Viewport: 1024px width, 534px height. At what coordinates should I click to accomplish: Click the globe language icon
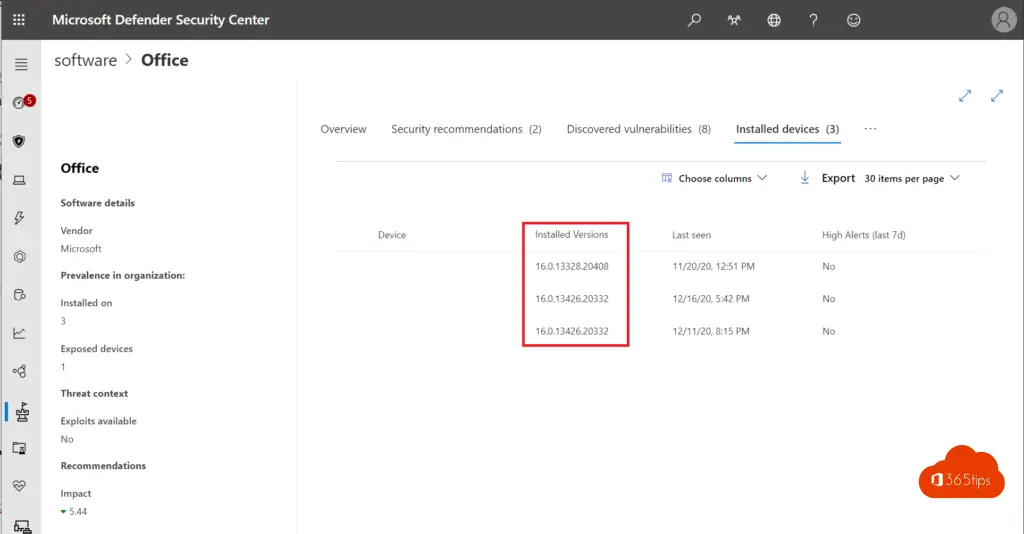774,20
